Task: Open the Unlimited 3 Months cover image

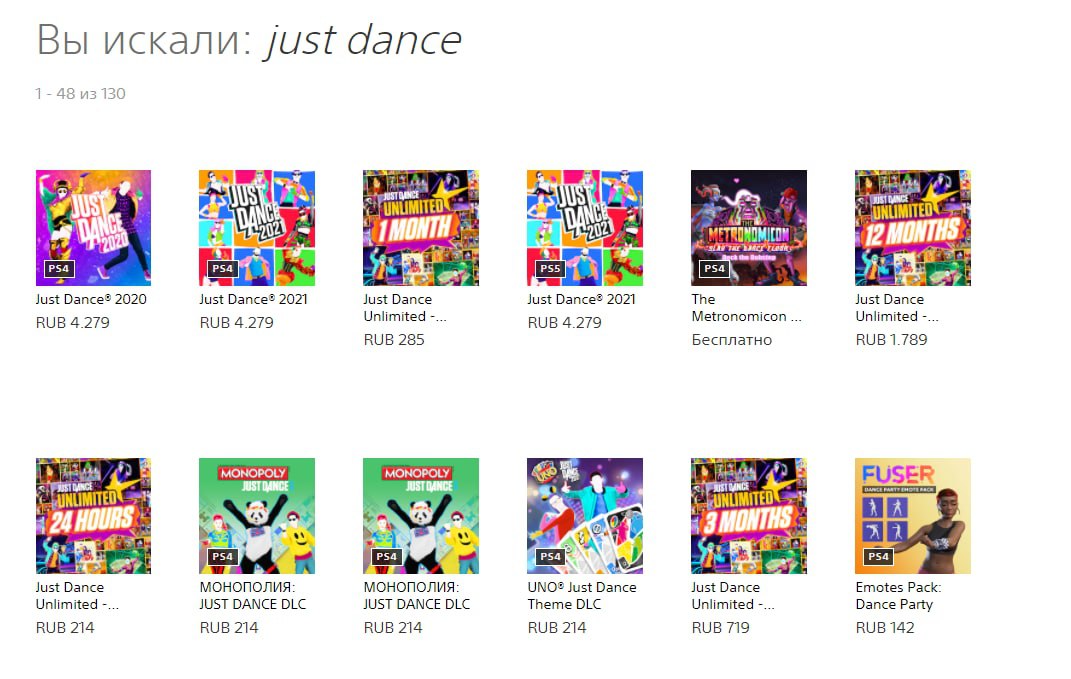Action: point(749,516)
